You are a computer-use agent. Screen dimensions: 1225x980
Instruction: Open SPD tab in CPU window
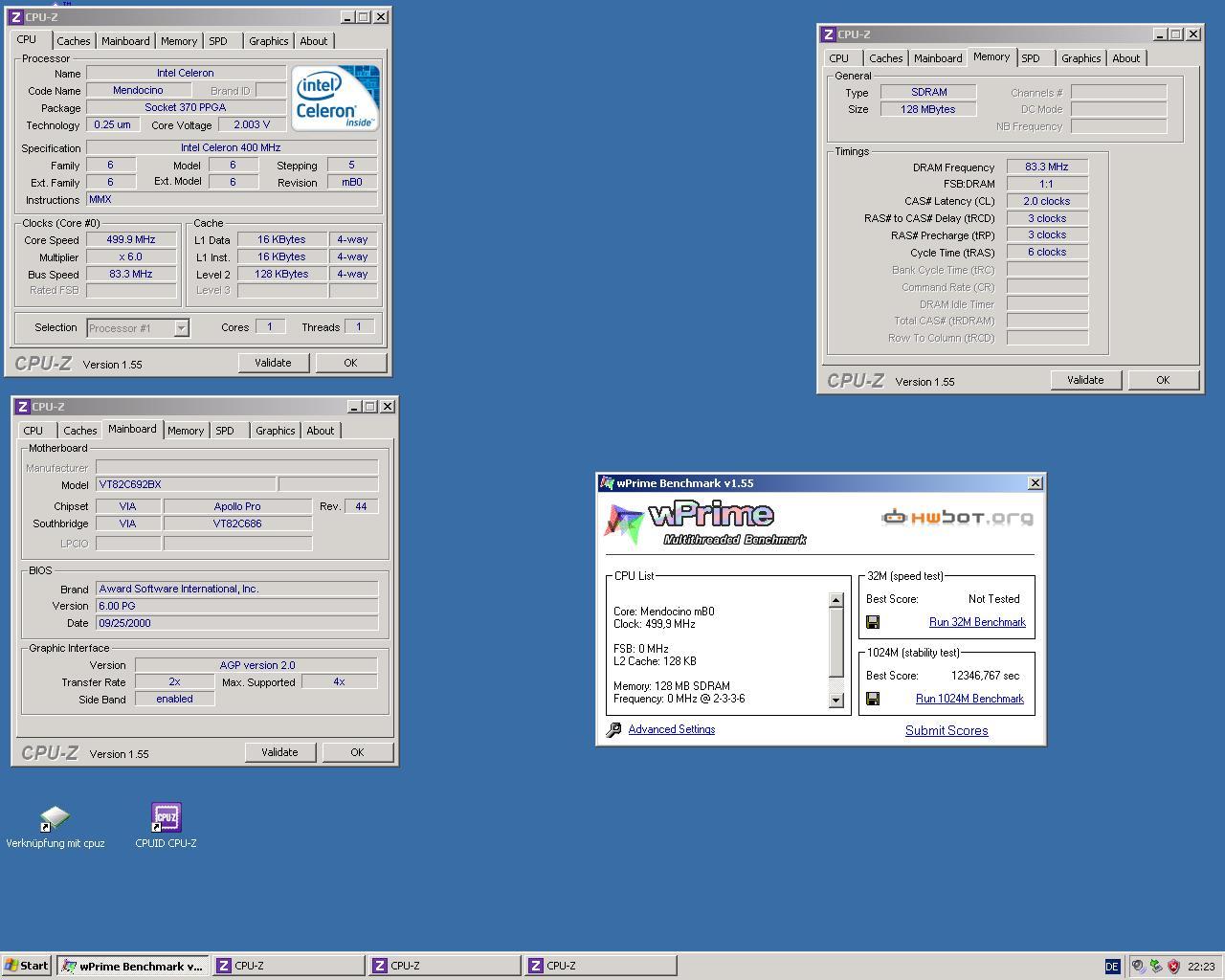point(218,41)
